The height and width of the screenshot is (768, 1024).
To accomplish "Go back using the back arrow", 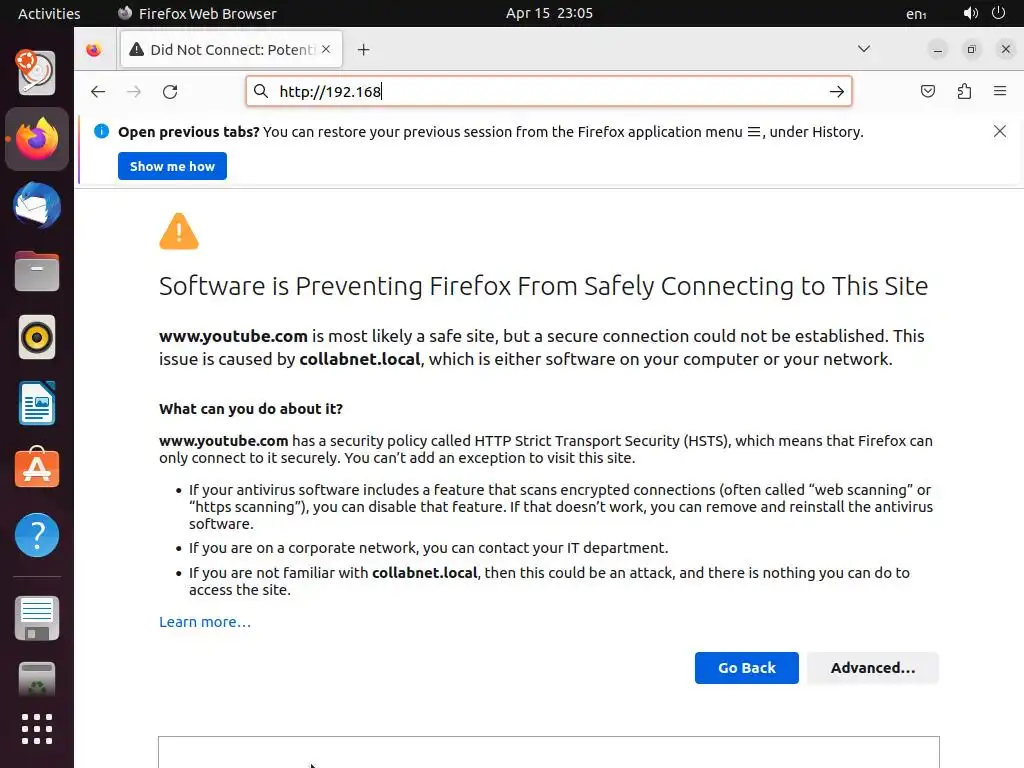I will pyautogui.click(x=97, y=92).
